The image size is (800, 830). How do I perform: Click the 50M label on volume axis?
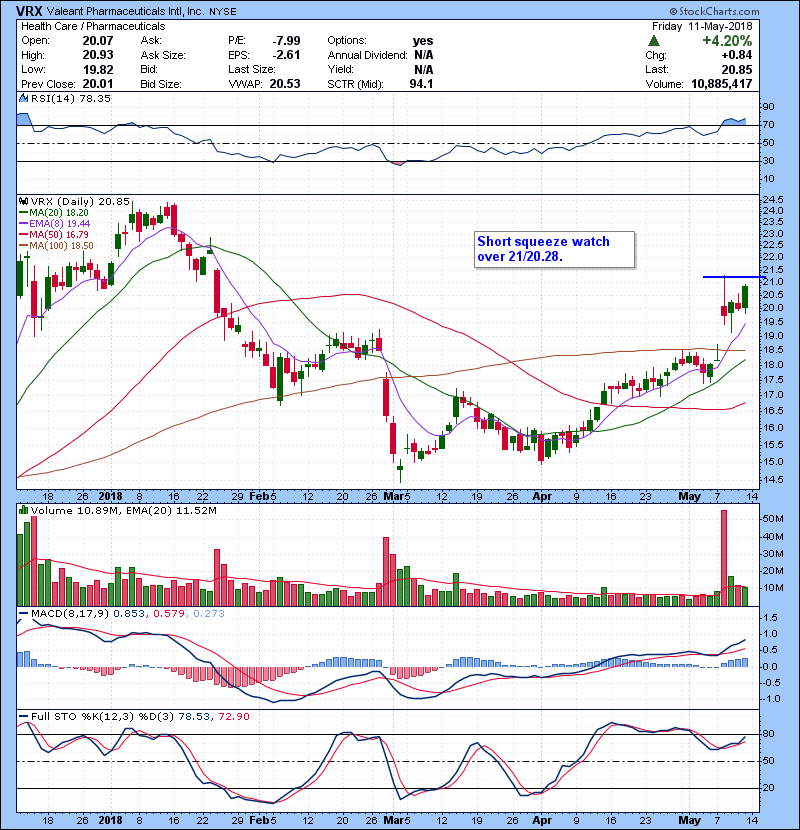pos(772,519)
